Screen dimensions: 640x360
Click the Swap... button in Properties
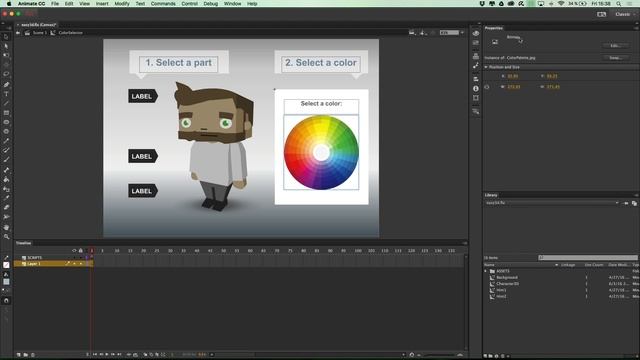(x=616, y=58)
